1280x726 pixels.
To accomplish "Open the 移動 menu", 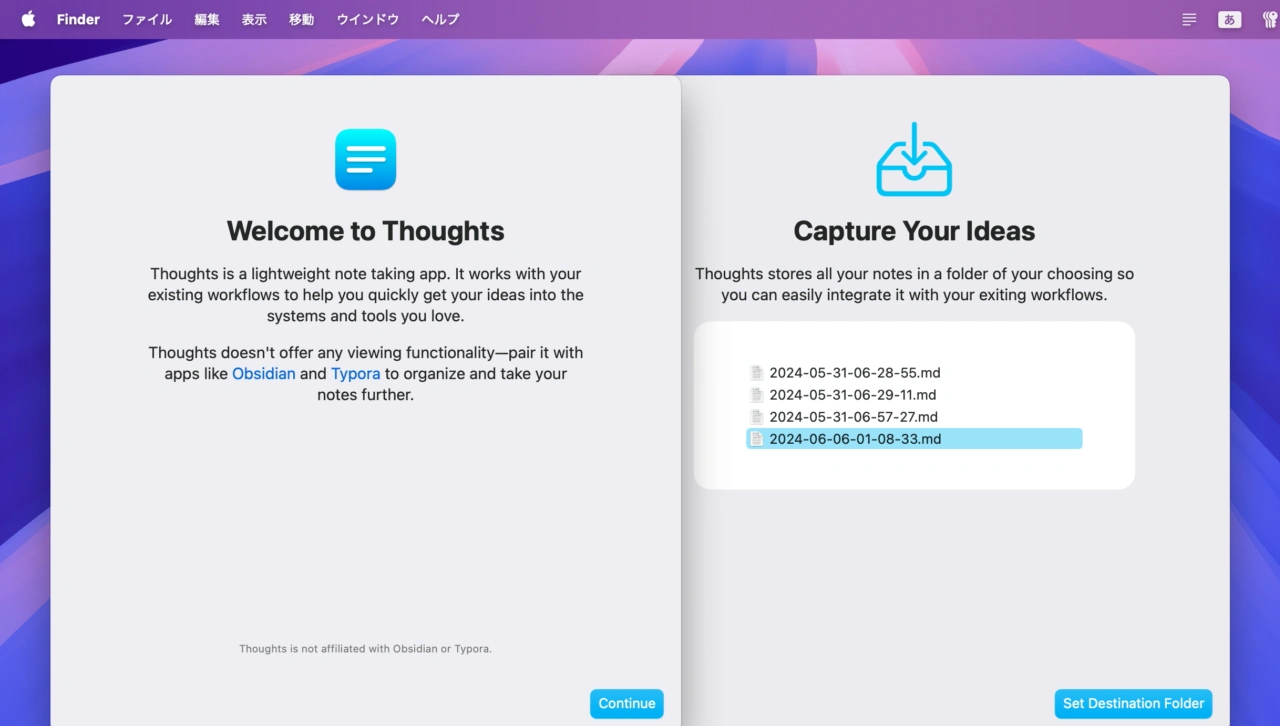I will 301,19.
